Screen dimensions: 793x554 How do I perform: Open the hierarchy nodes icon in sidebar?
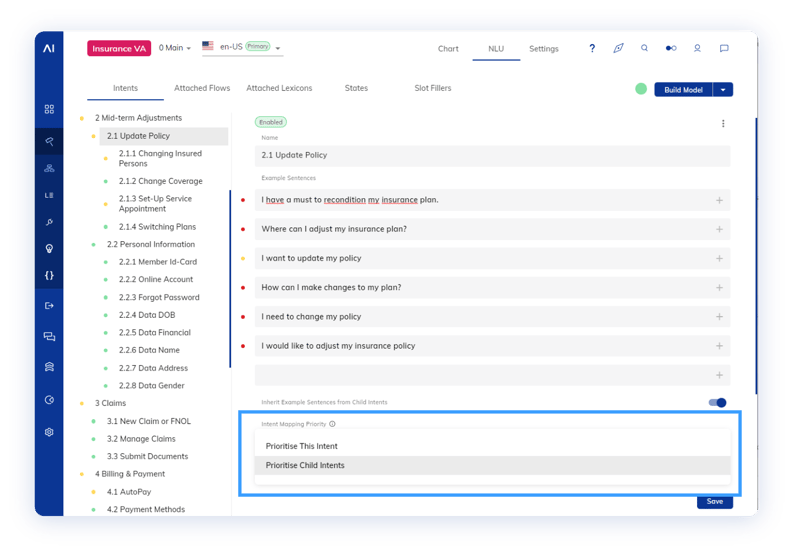click(49, 168)
